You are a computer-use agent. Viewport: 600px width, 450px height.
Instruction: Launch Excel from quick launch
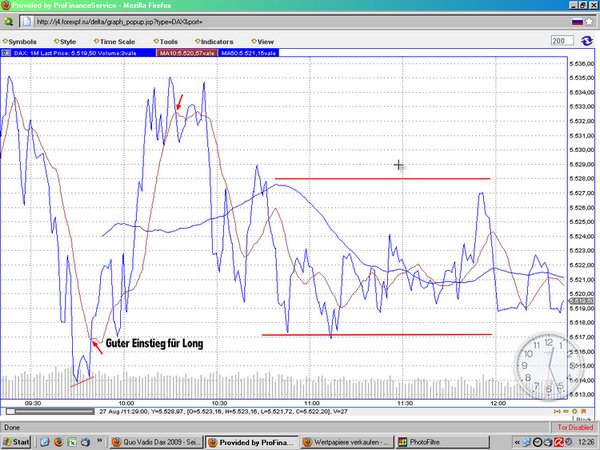tap(72, 442)
